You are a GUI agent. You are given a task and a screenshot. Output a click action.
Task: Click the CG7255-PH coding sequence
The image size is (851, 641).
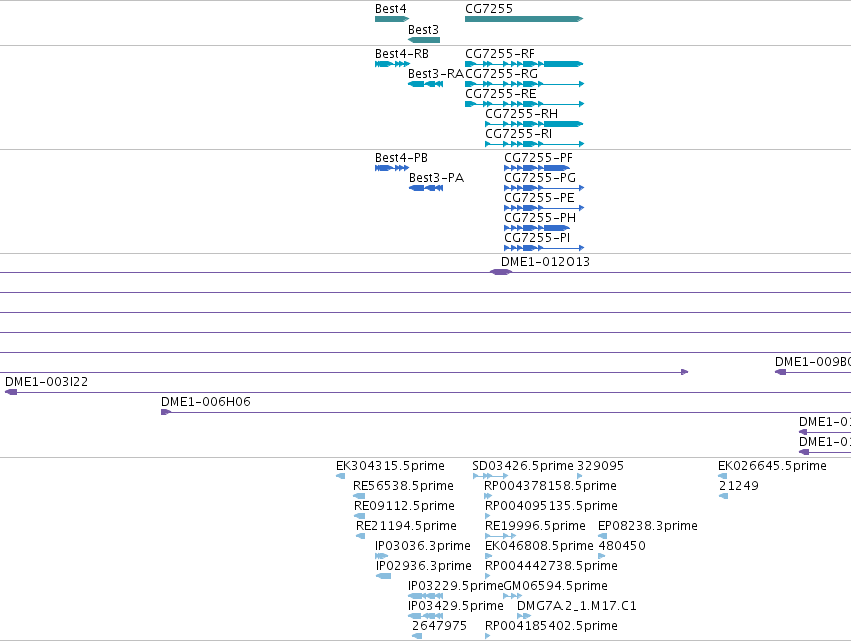pyautogui.click(x=537, y=229)
